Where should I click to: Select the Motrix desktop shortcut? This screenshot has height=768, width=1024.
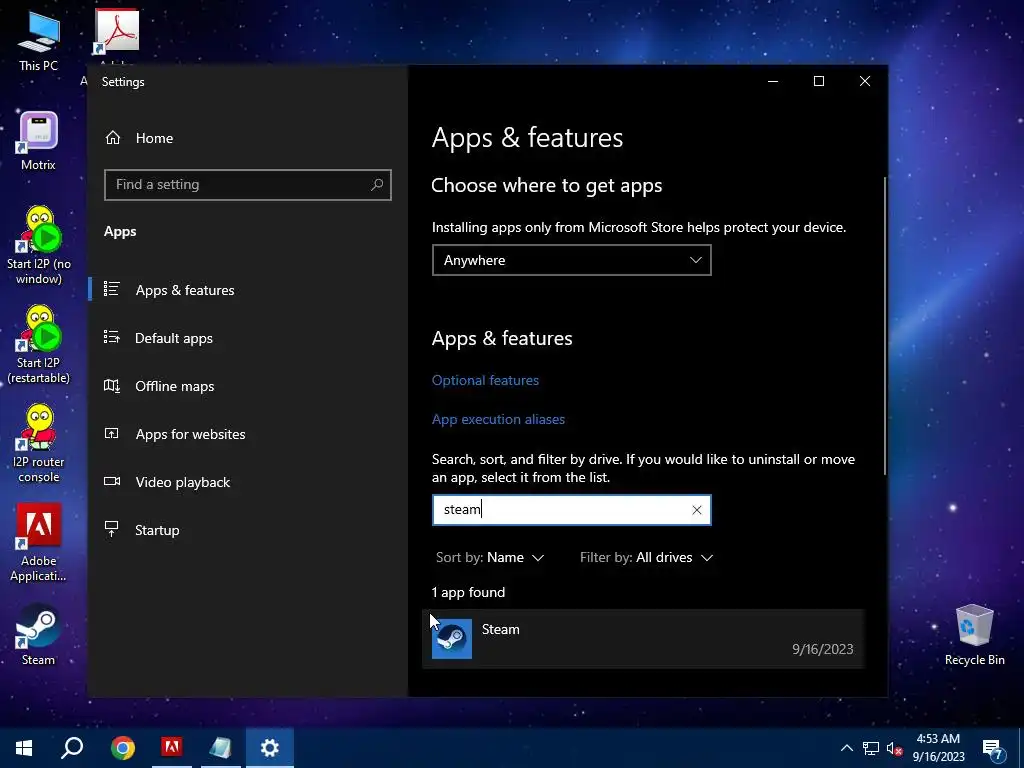[x=39, y=140]
